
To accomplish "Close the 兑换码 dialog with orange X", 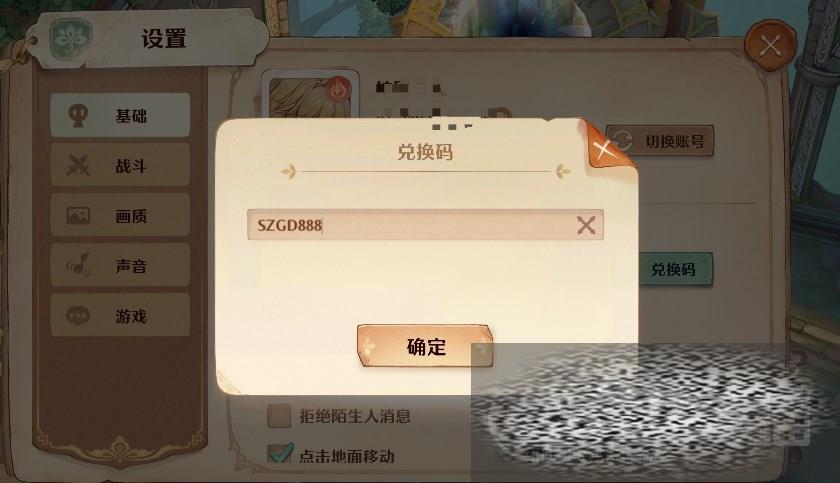I will [603, 149].
